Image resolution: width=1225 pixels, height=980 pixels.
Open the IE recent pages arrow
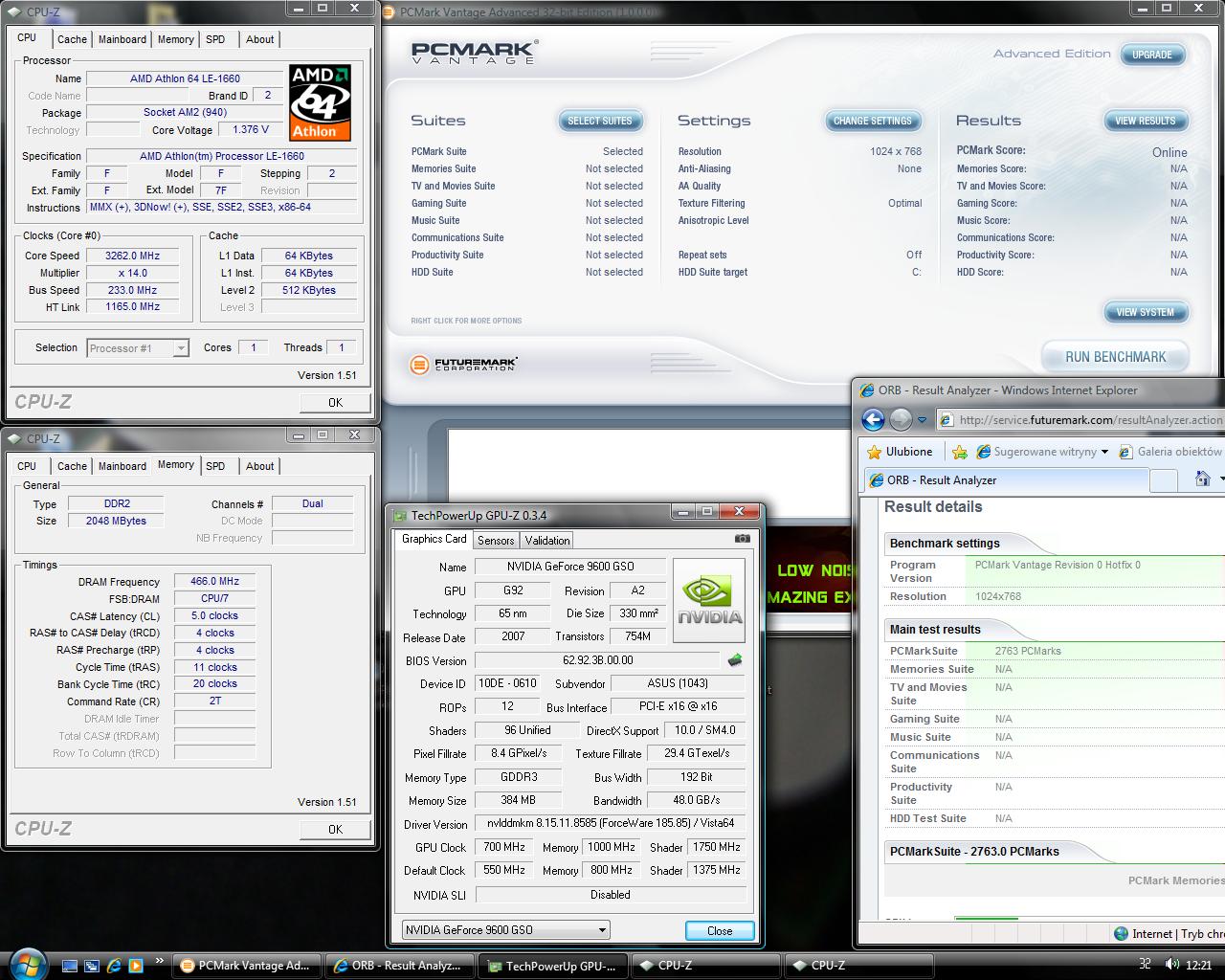[922, 420]
